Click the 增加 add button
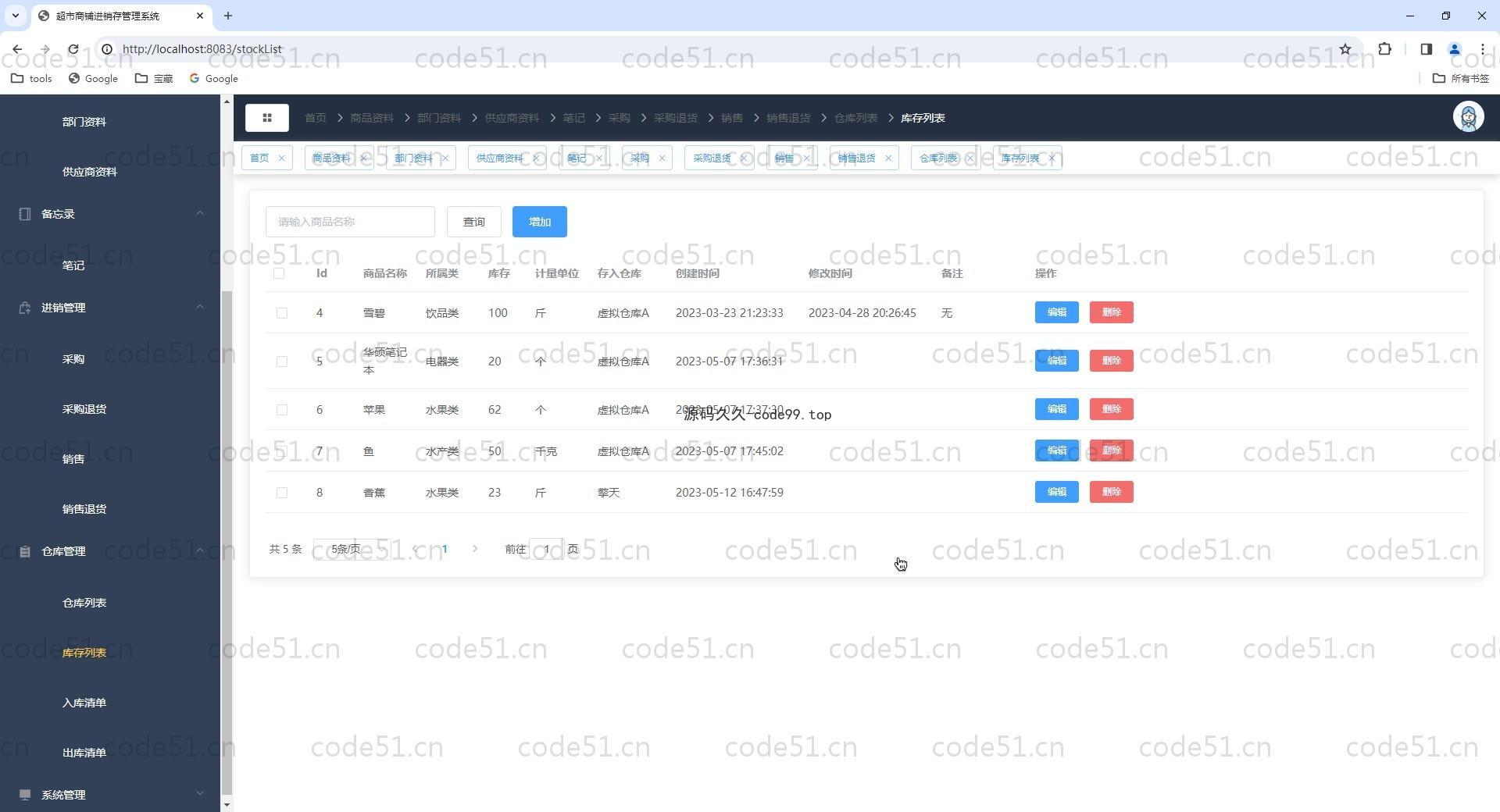Screen dimensions: 1500x812 coord(540,222)
